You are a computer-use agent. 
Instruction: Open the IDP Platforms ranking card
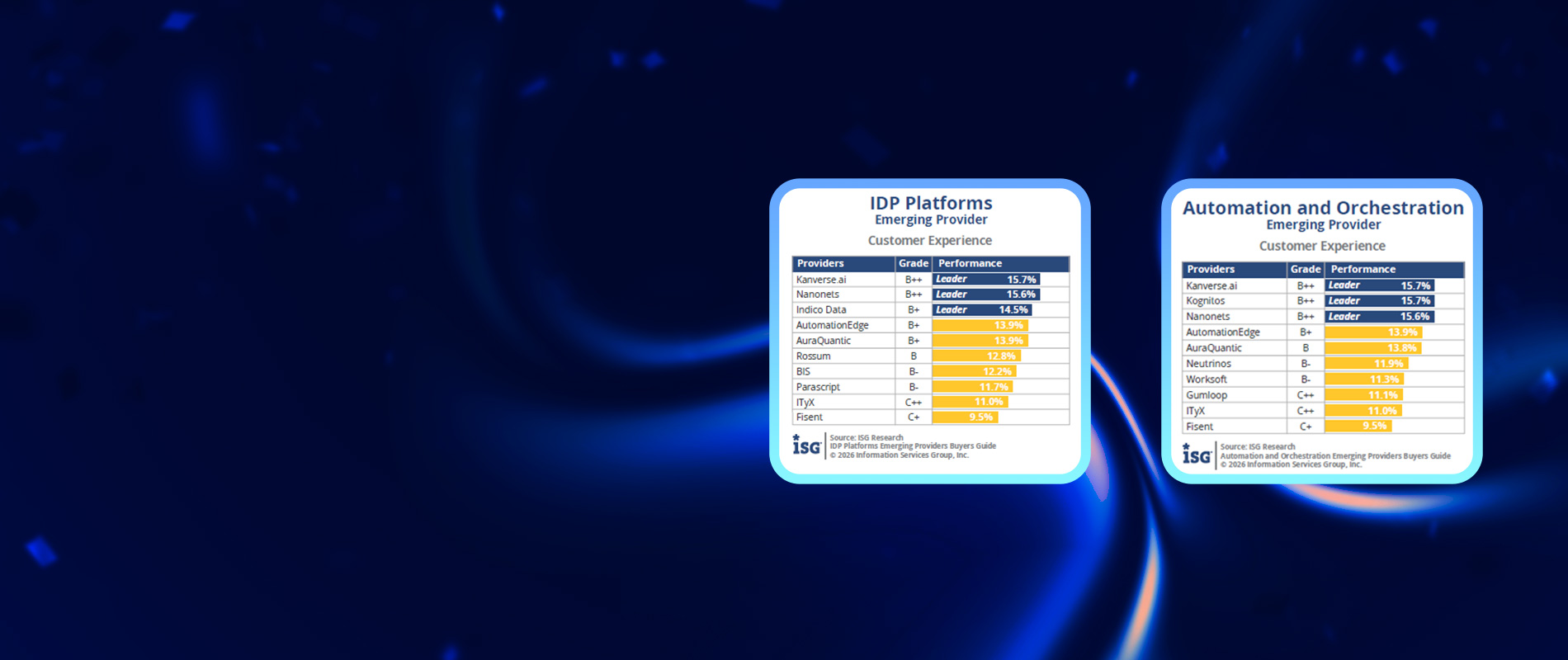coord(930,331)
